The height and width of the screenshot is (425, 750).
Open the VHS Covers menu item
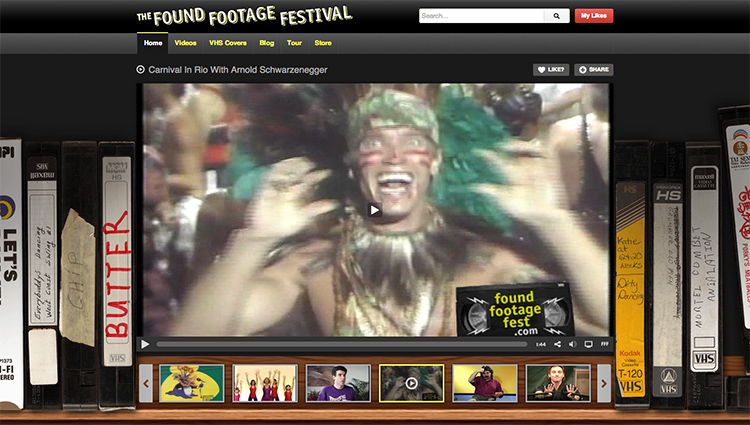(228, 43)
